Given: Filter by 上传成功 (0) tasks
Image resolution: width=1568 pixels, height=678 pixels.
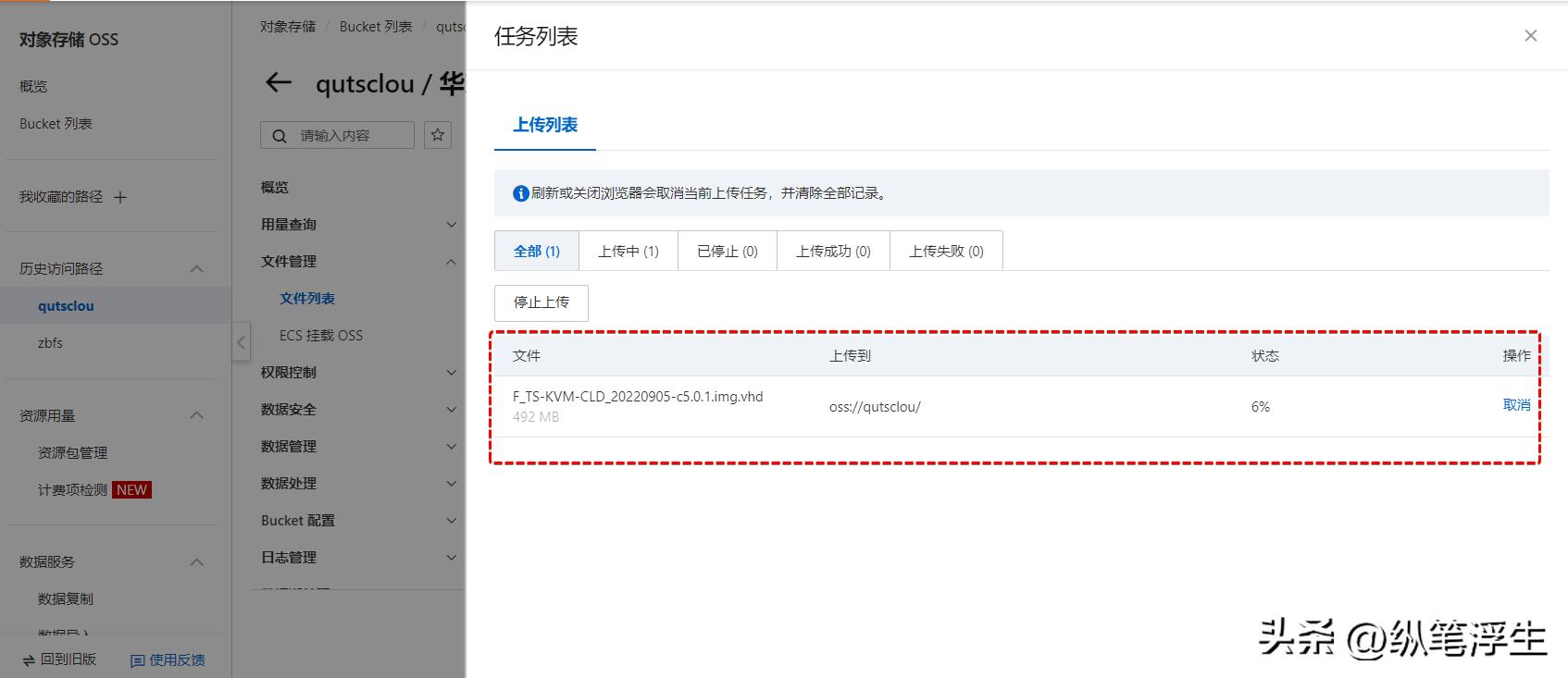Looking at the screenshot, I should tap(833, 251).
